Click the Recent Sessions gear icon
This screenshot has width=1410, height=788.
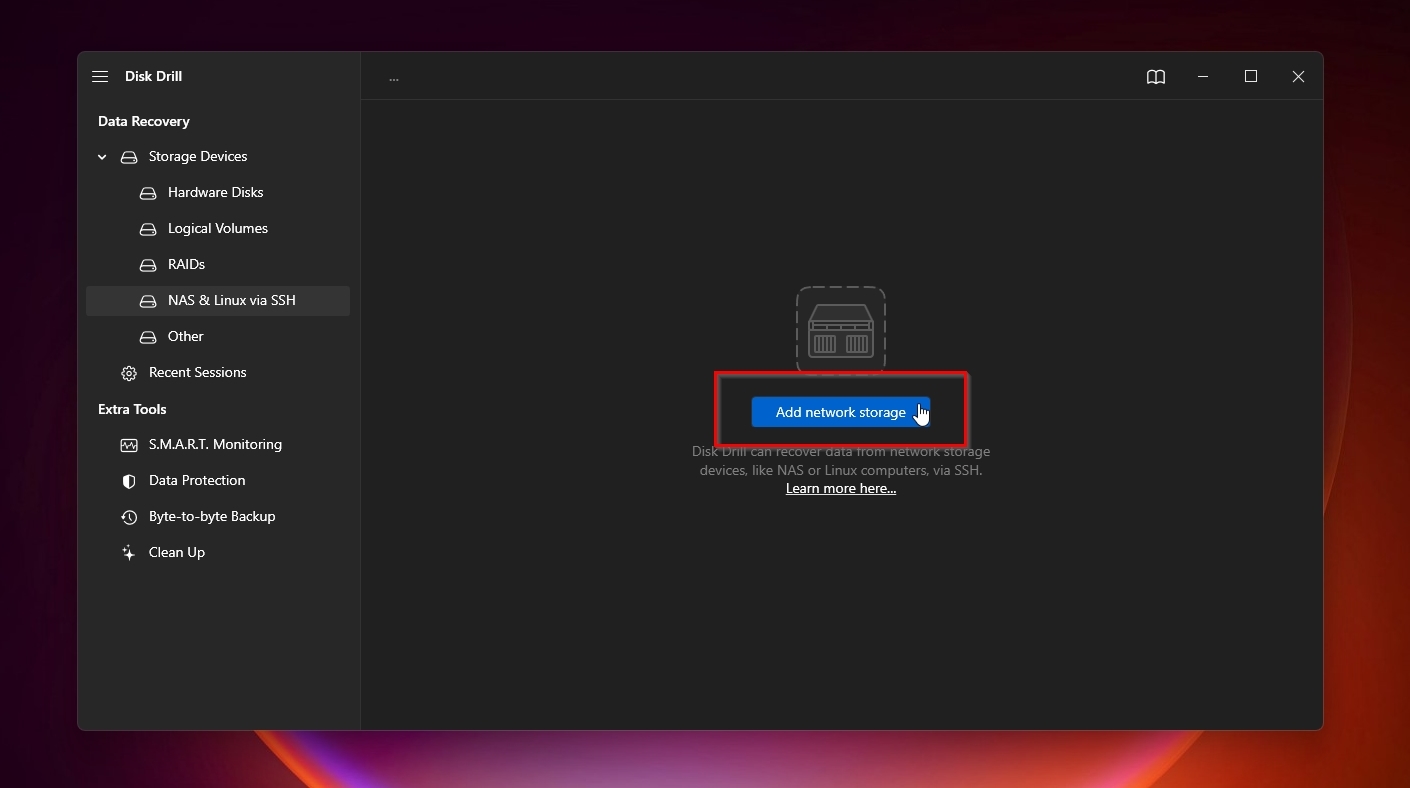(x=129, y=373)
